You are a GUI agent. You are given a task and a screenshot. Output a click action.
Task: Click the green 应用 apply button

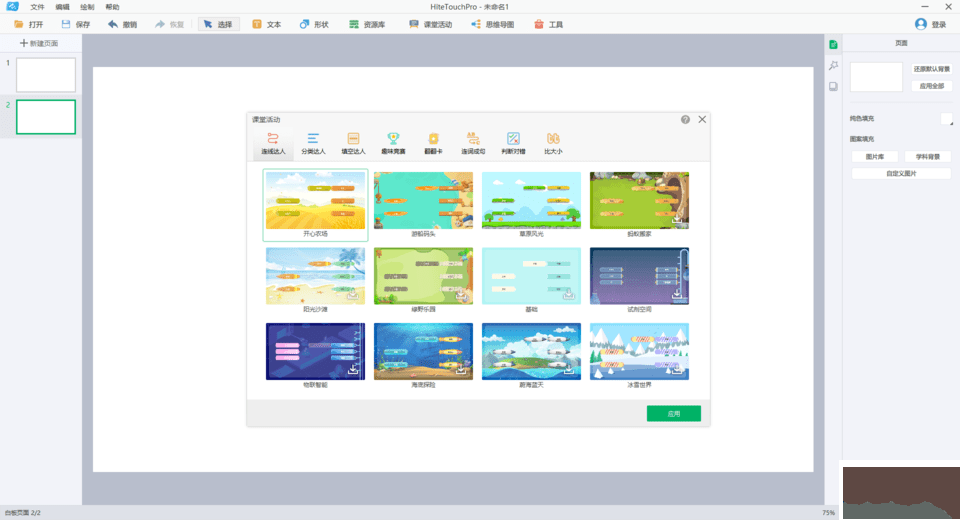point(673,413)
